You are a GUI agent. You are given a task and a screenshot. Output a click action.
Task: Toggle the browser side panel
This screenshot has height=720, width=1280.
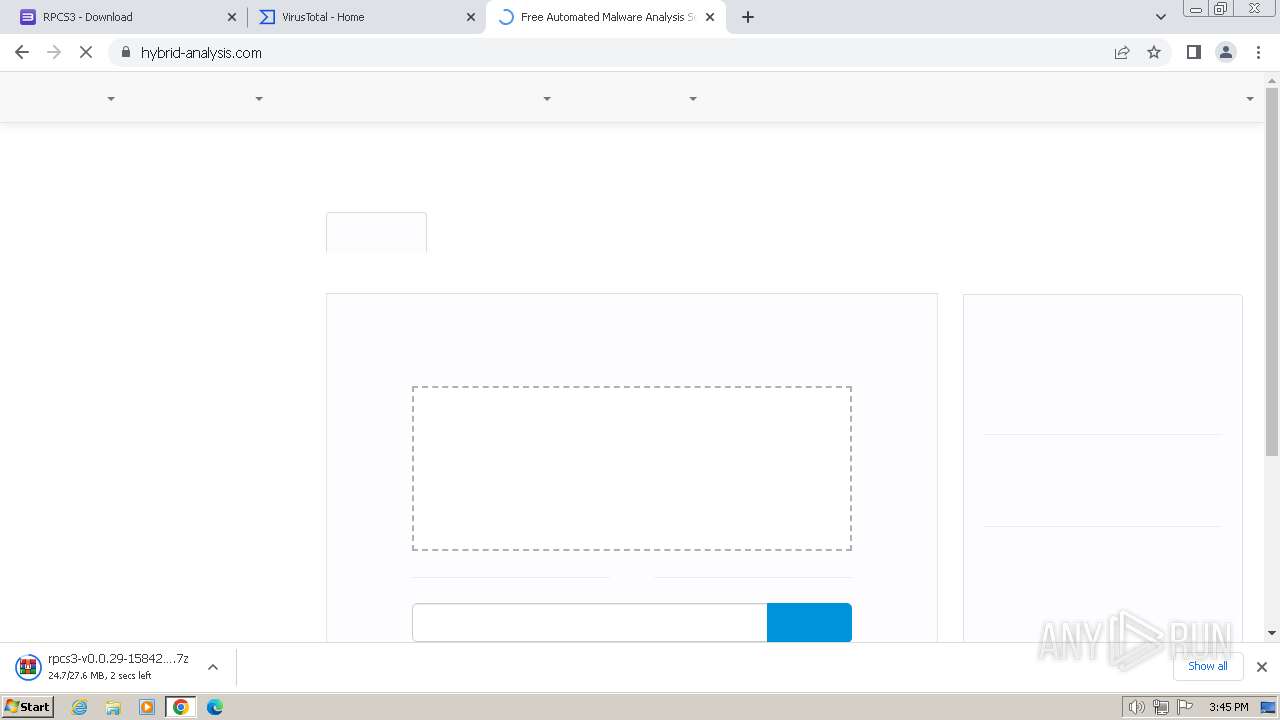tap(1194, 52)
